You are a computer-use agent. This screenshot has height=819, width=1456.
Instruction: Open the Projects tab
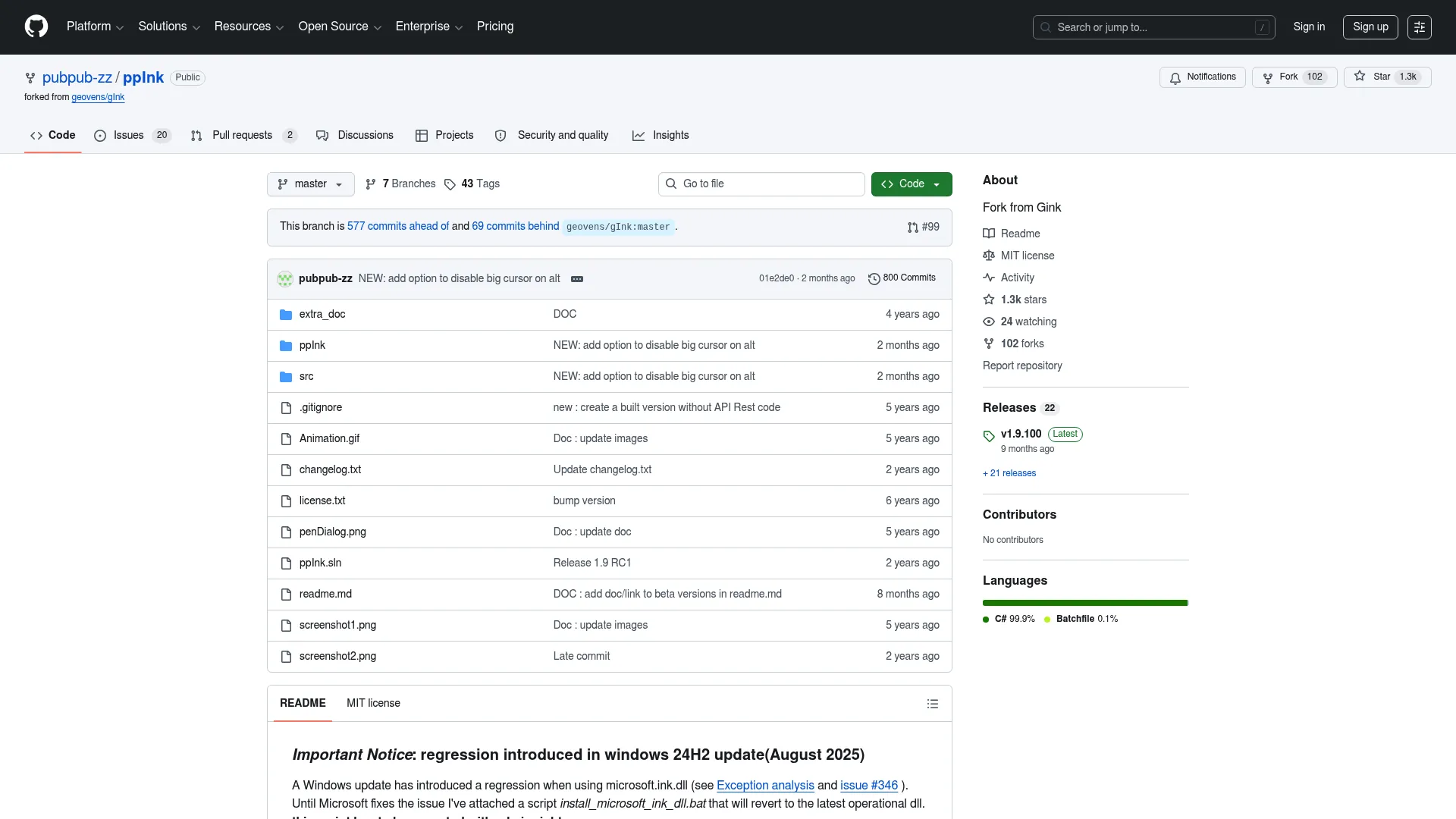tap(444, 136)
